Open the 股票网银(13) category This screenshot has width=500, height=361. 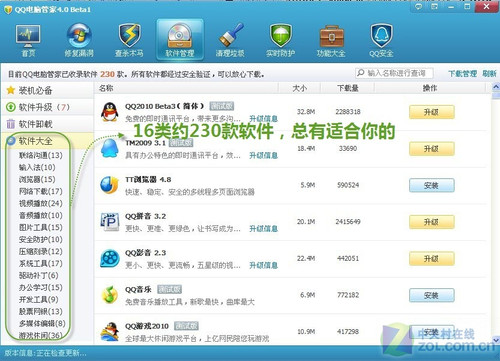[x=41, y=311]
